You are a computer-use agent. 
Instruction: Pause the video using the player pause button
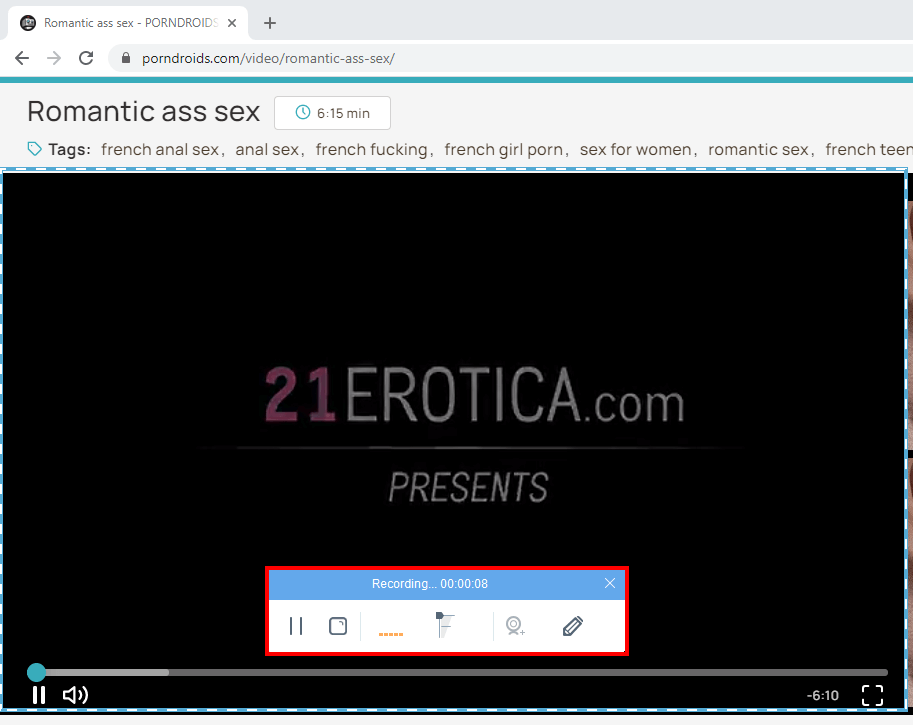(x=39, y=695)
